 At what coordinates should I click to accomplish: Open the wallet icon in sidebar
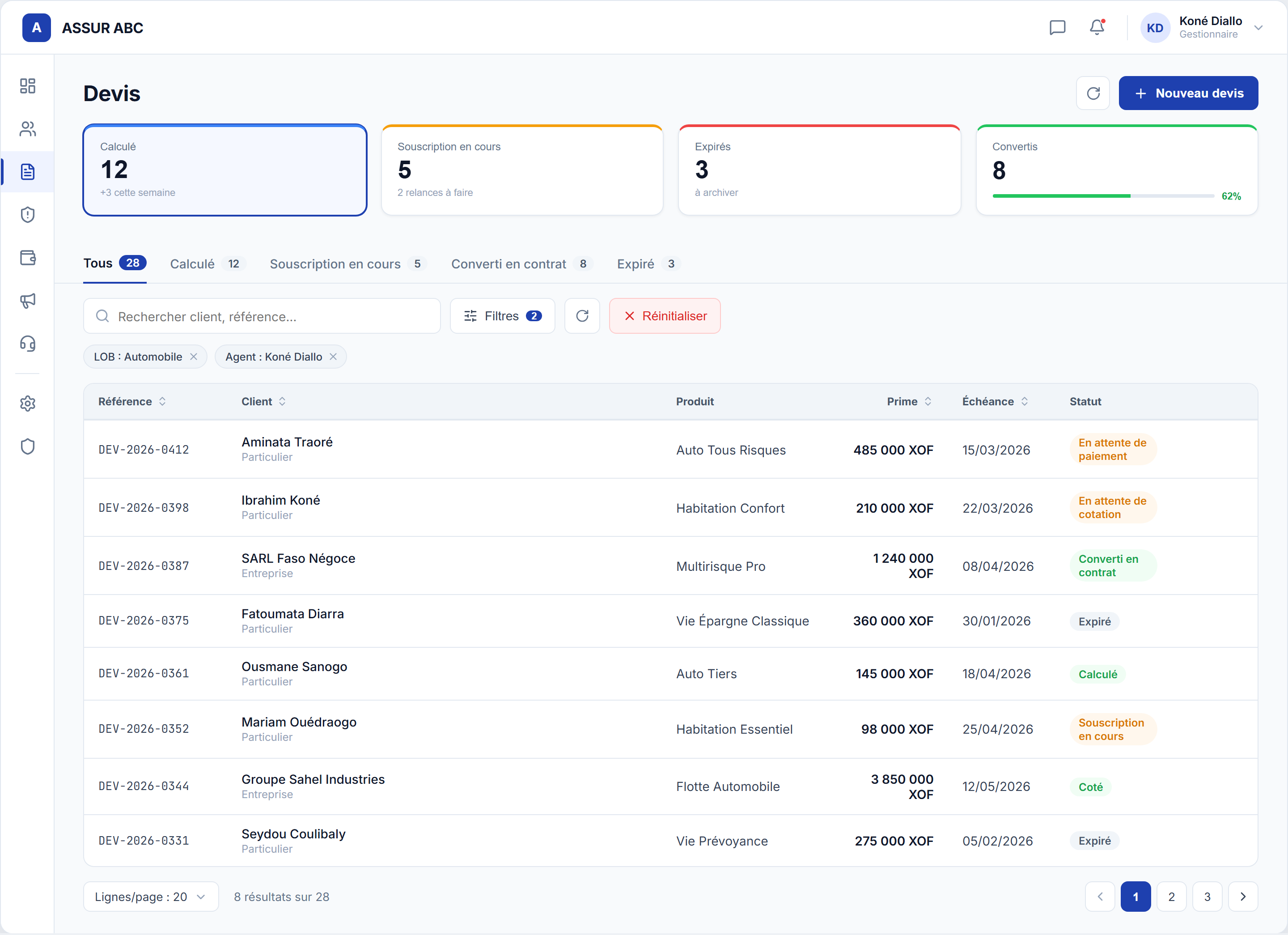(27, 258)
